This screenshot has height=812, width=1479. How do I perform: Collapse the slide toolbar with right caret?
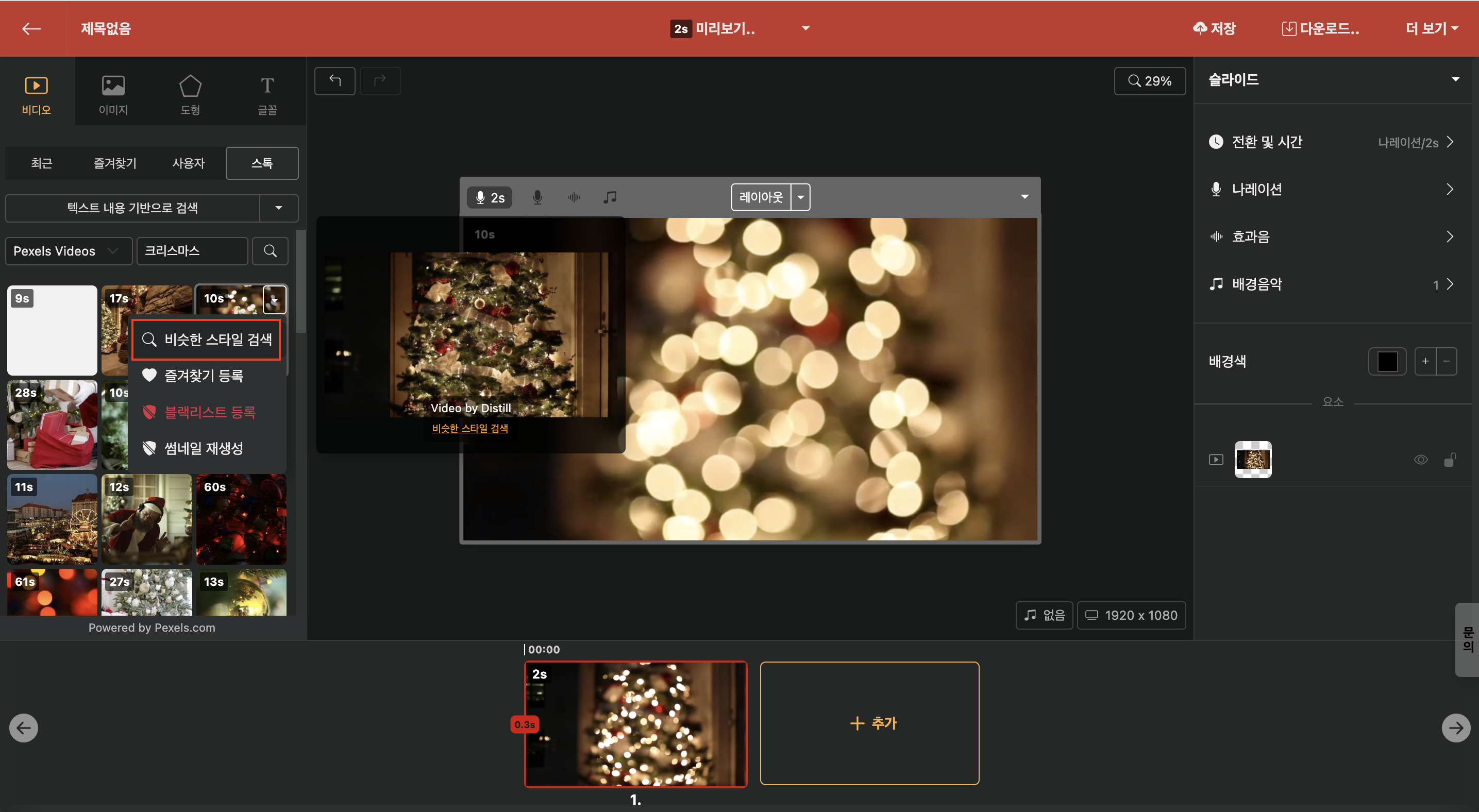[1024, 197]
